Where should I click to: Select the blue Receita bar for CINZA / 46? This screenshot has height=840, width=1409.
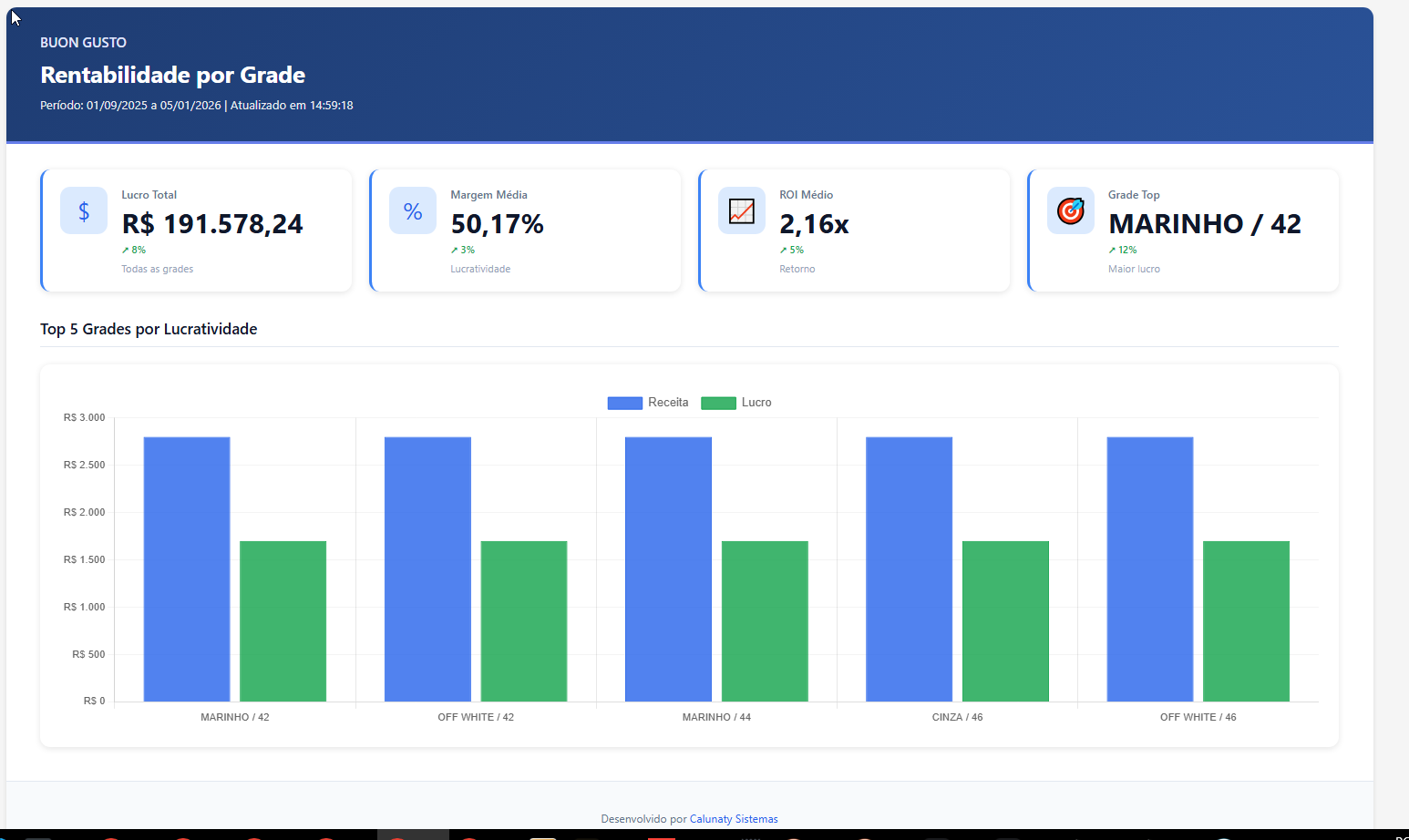tap(910, 569)
